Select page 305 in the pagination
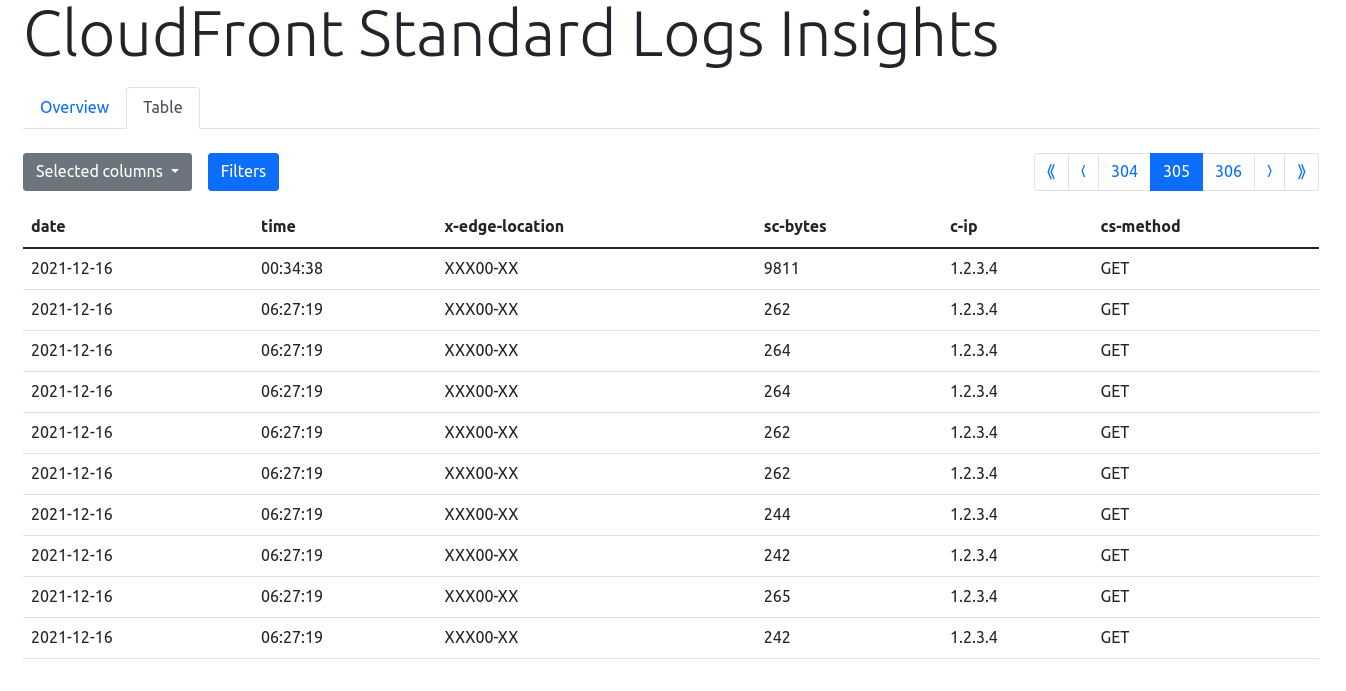 [x=1176, y=171]
